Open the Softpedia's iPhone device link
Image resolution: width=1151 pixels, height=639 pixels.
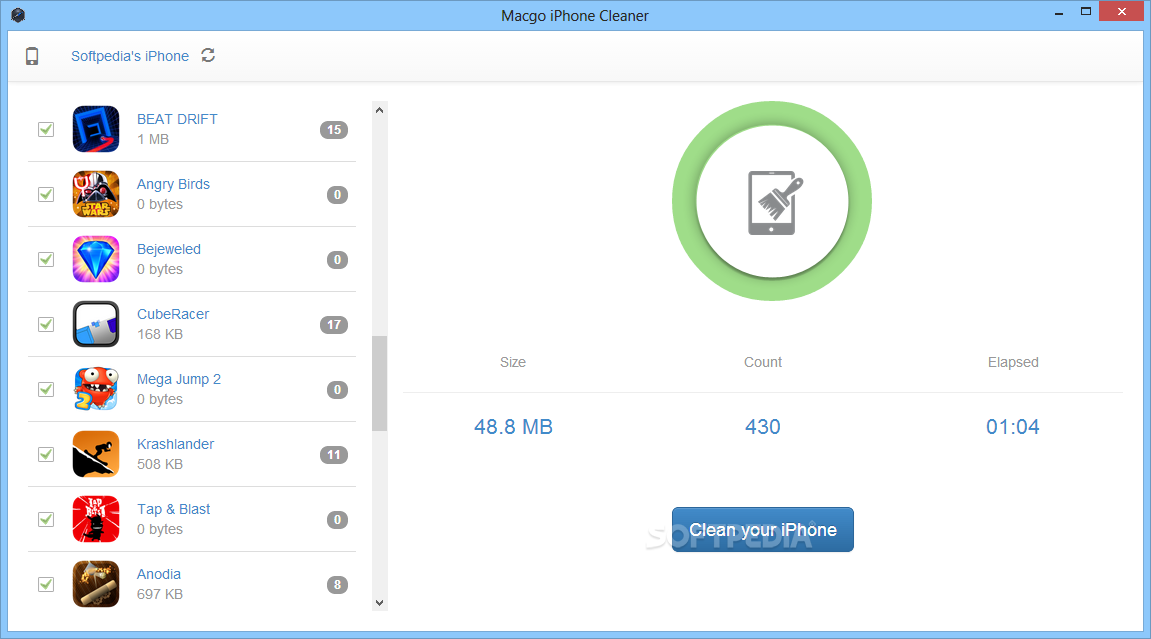130,56
